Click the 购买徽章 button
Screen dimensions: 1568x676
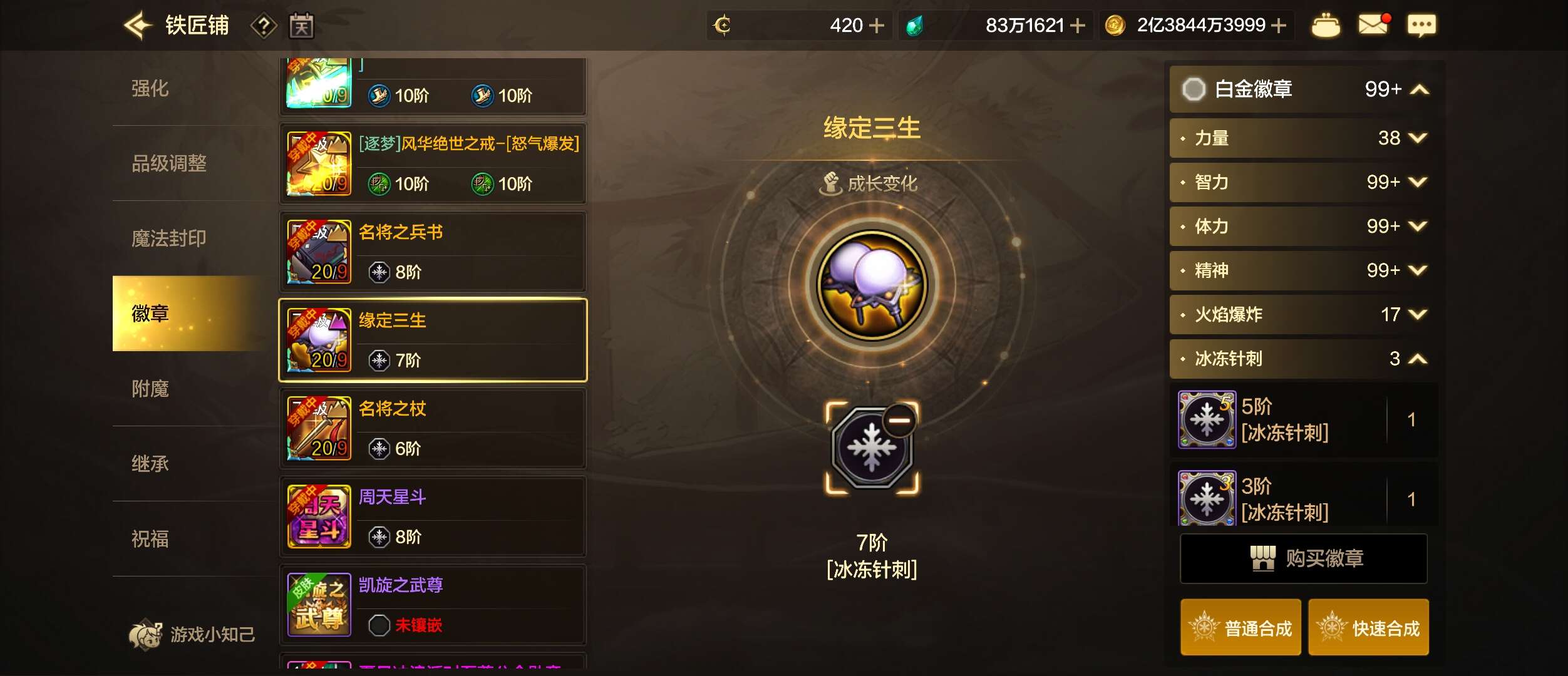pyautogui.click(x=1303, y=558)
